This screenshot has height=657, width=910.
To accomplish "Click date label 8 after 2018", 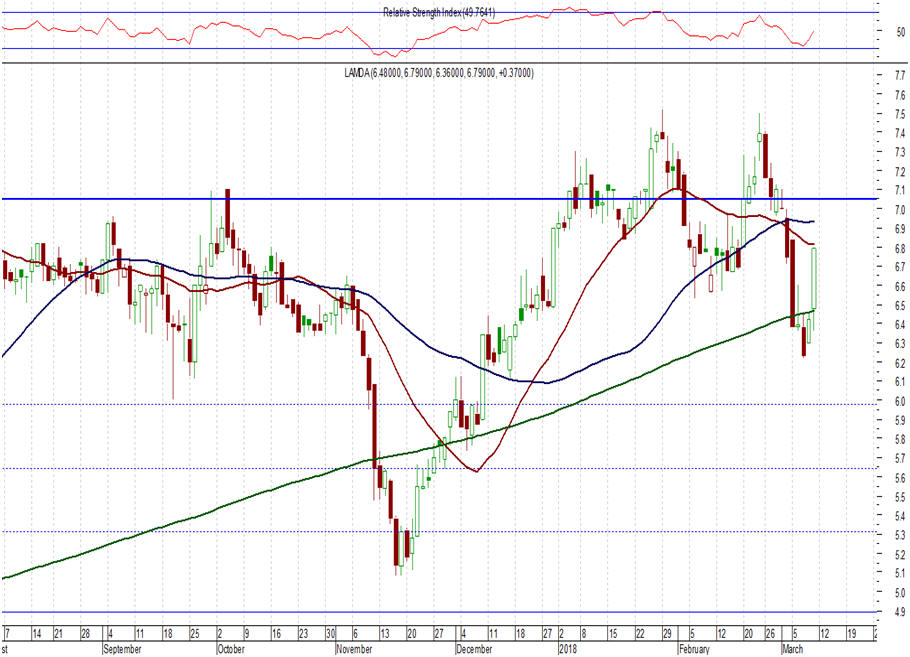I will click(x=584, y=634).
